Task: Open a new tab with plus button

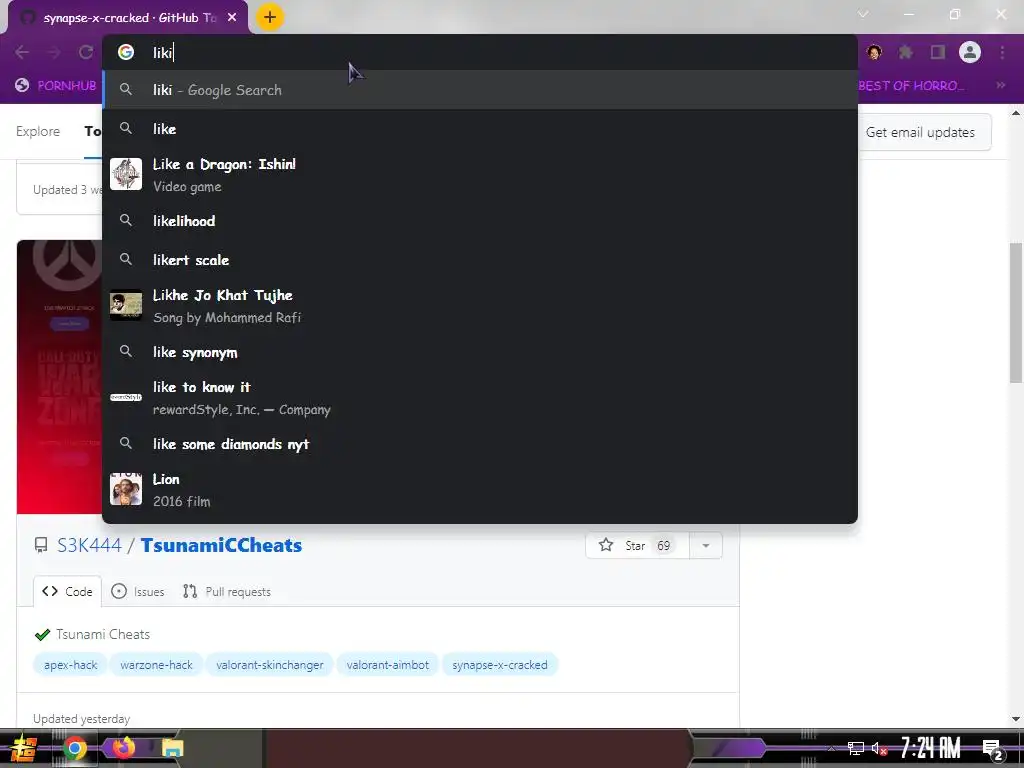Action: [270, 17]
